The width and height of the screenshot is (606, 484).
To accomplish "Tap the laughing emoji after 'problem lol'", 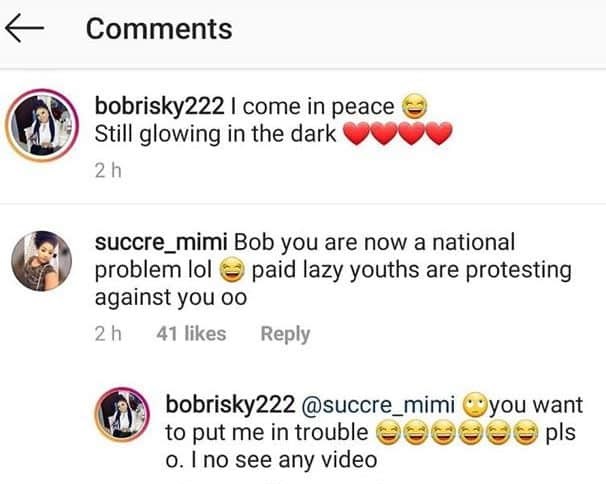I will (232, 271).
